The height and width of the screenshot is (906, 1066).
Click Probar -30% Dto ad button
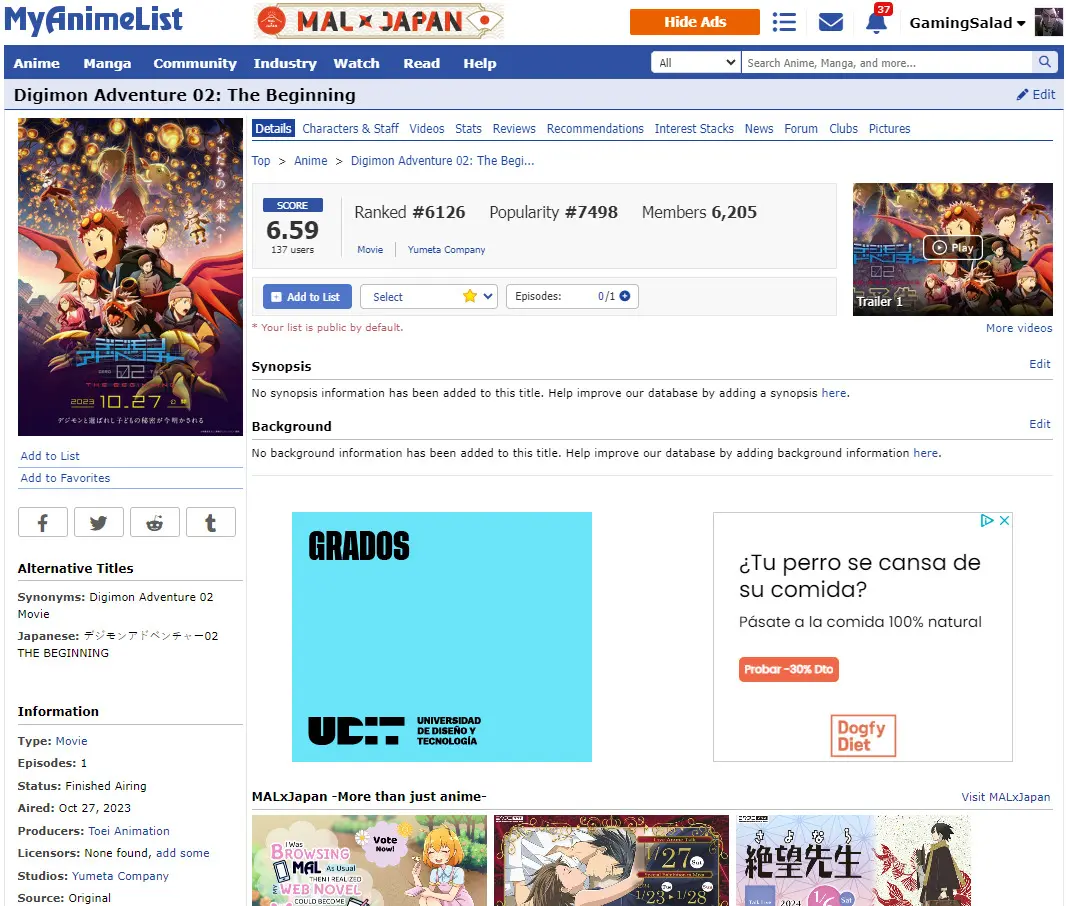pyautogui.click(x=789, y=669)
